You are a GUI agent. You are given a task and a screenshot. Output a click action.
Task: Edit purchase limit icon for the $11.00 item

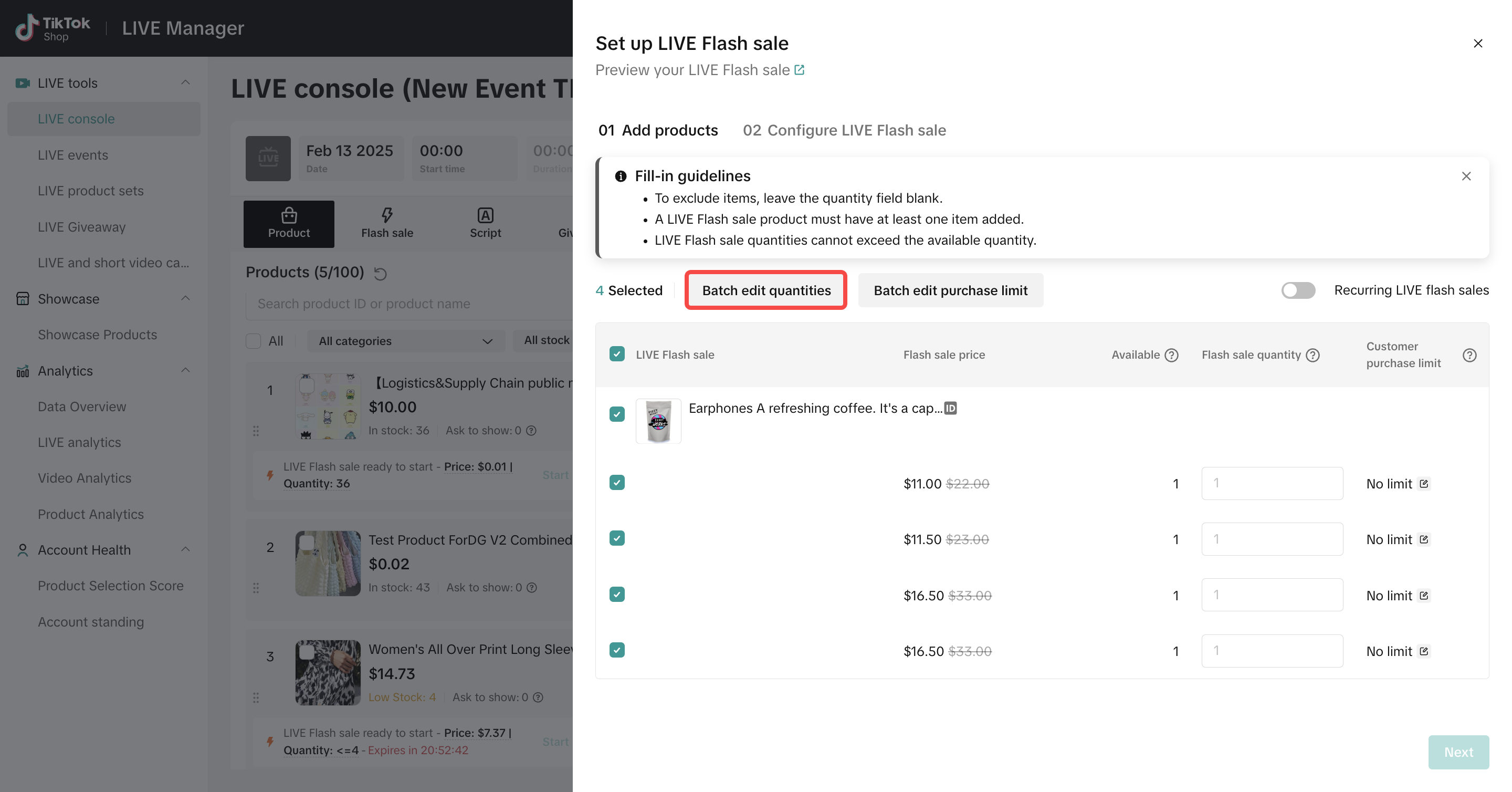(1424, 484)
